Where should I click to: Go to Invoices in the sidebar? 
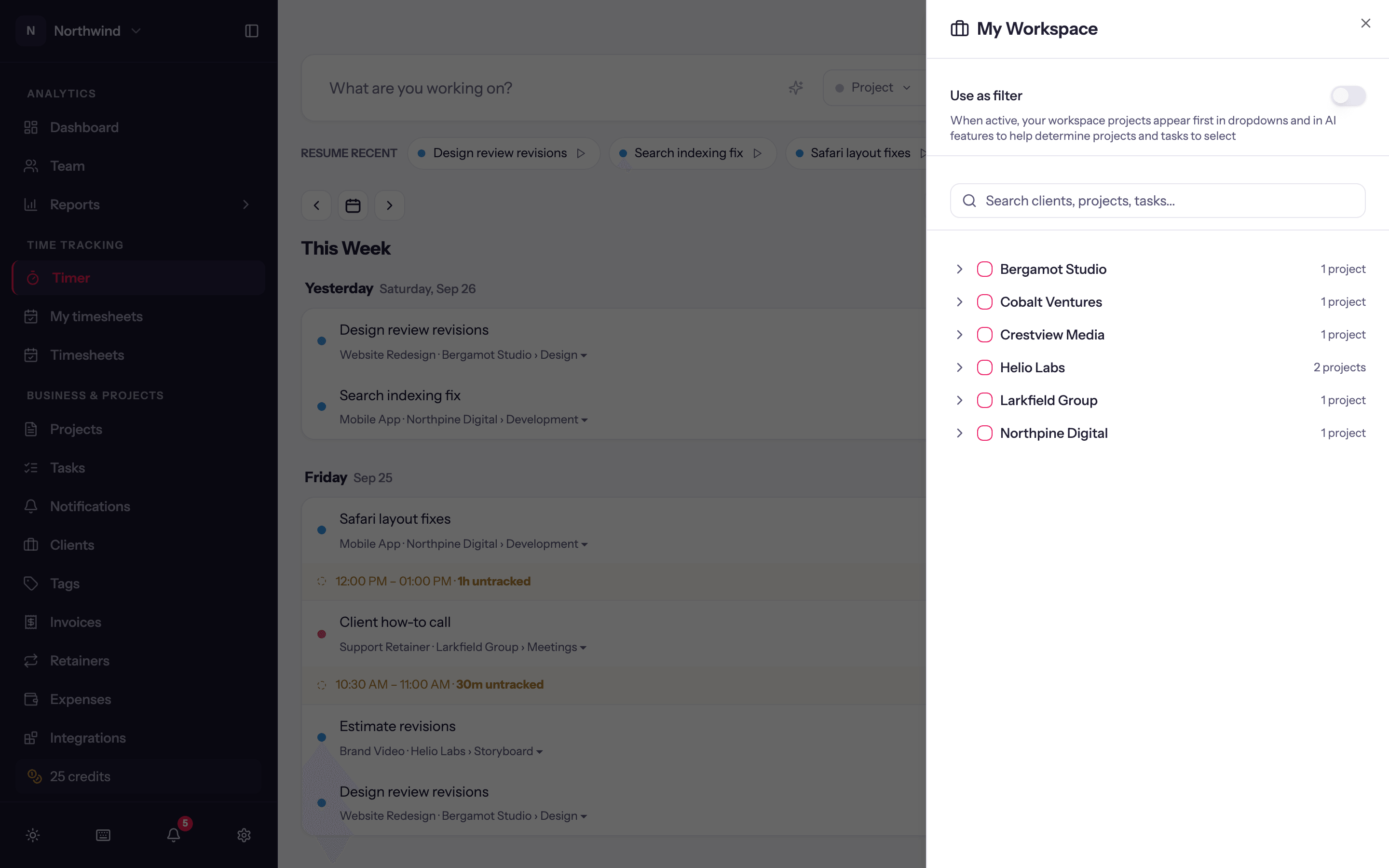point(138,622)
